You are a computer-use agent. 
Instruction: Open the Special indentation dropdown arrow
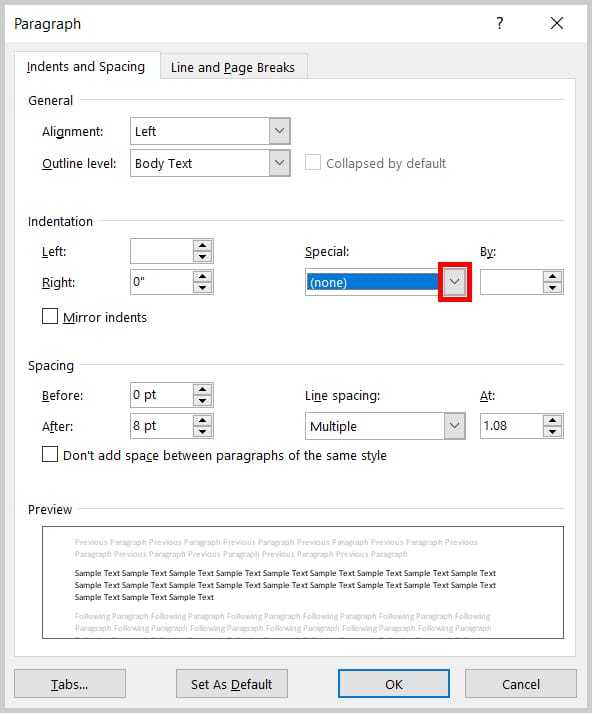(x=455, y=282)
